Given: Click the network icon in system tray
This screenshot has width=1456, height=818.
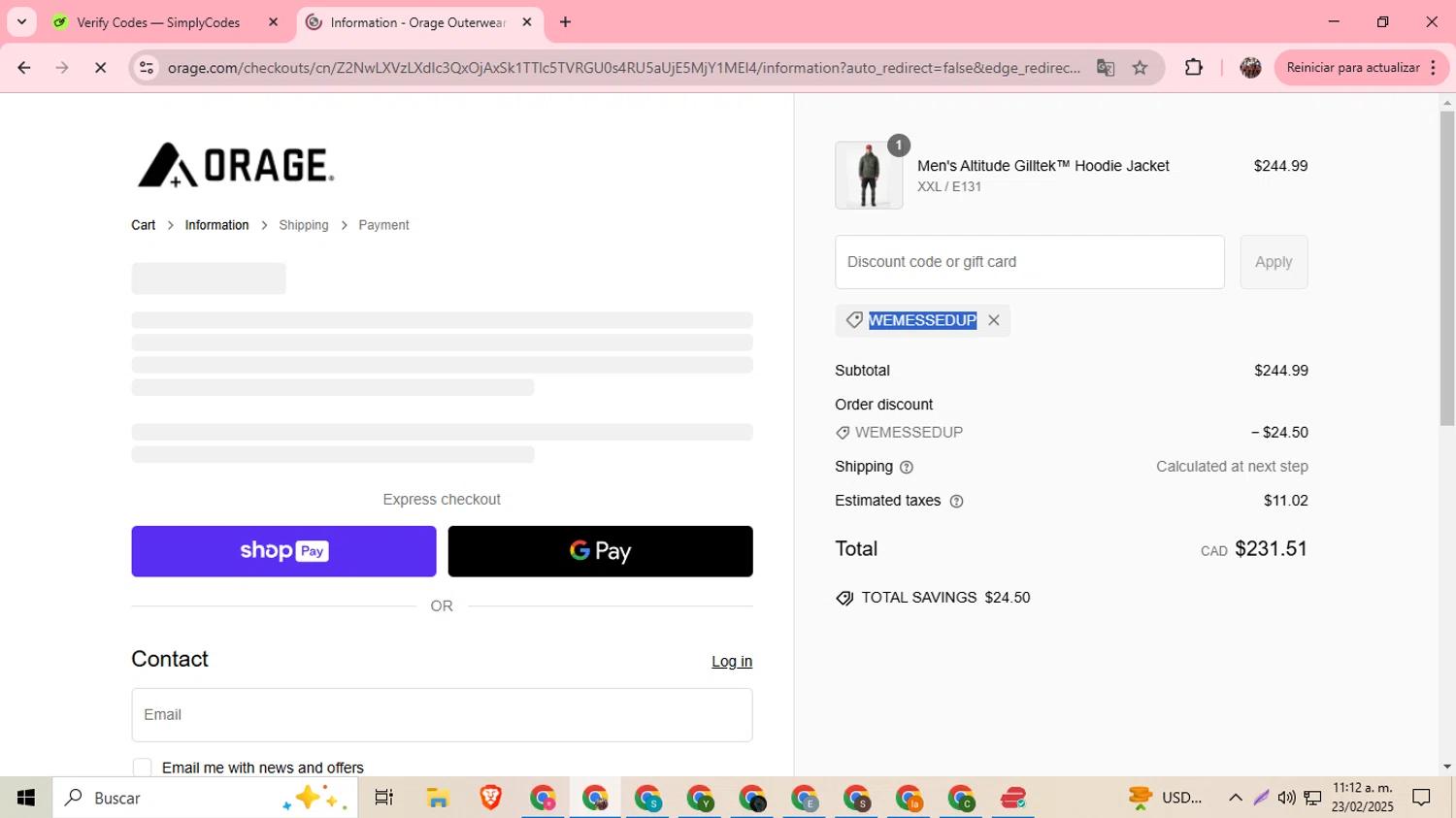Looking at the screenshot, I should [x=1312, y=798].
